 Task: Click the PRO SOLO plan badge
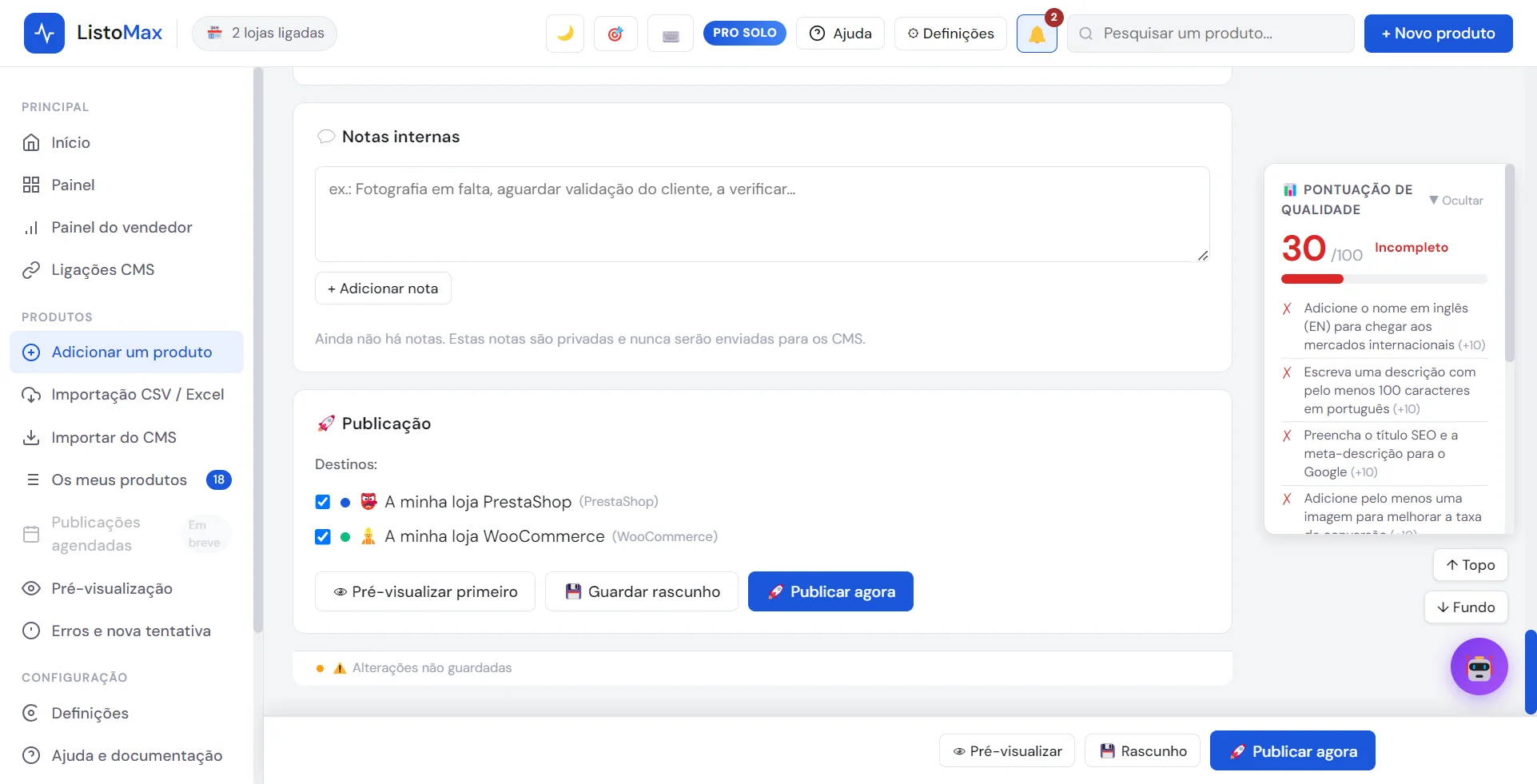744,33
